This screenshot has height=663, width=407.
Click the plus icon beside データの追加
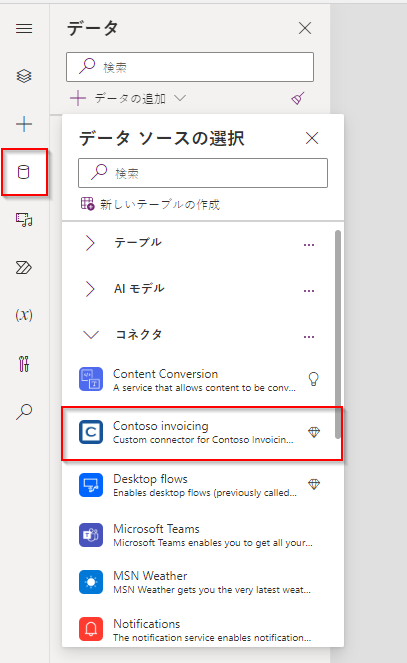[78, 99]
